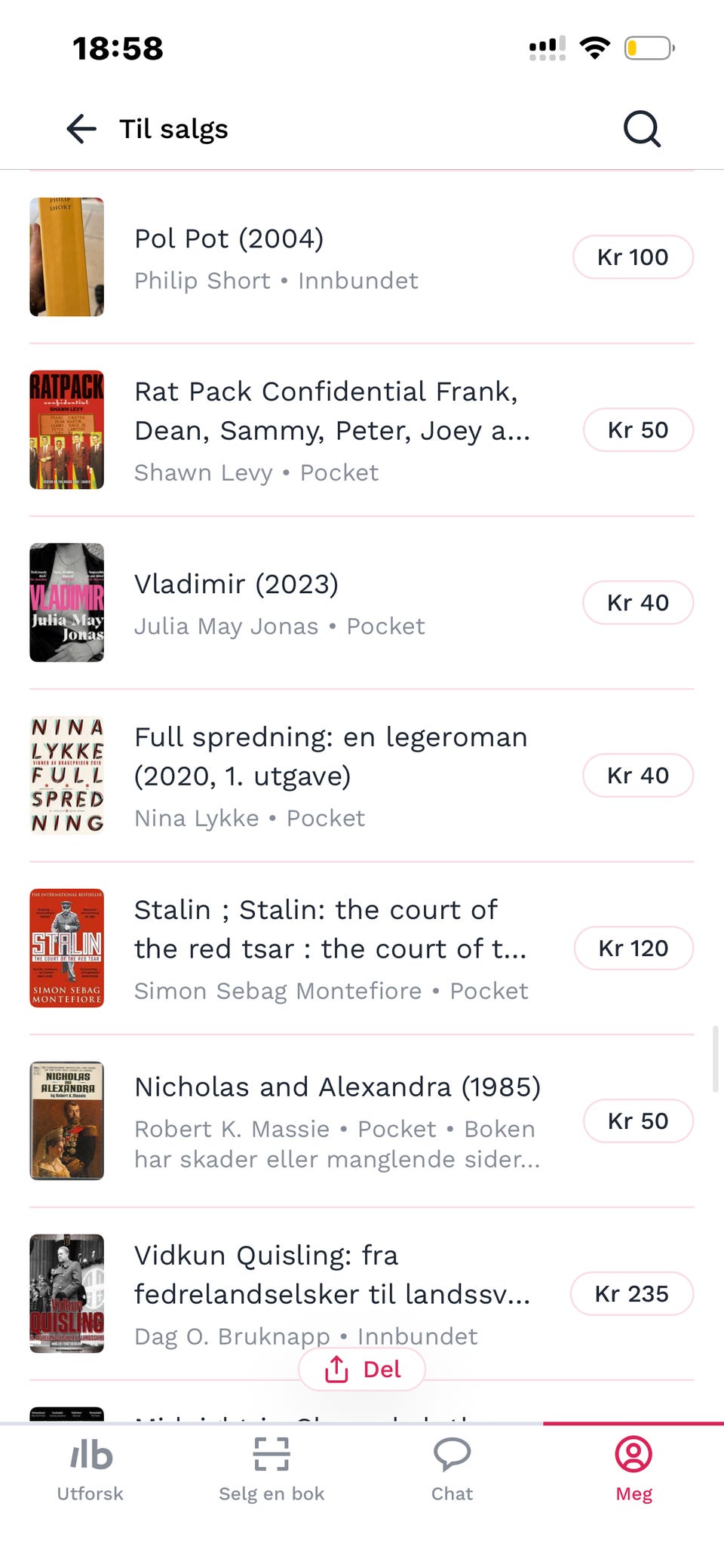The image size is (724, 1568).
Task: Tap the Wi-Fi status icon
Action: pyautogui.click(x=595, y=48)
